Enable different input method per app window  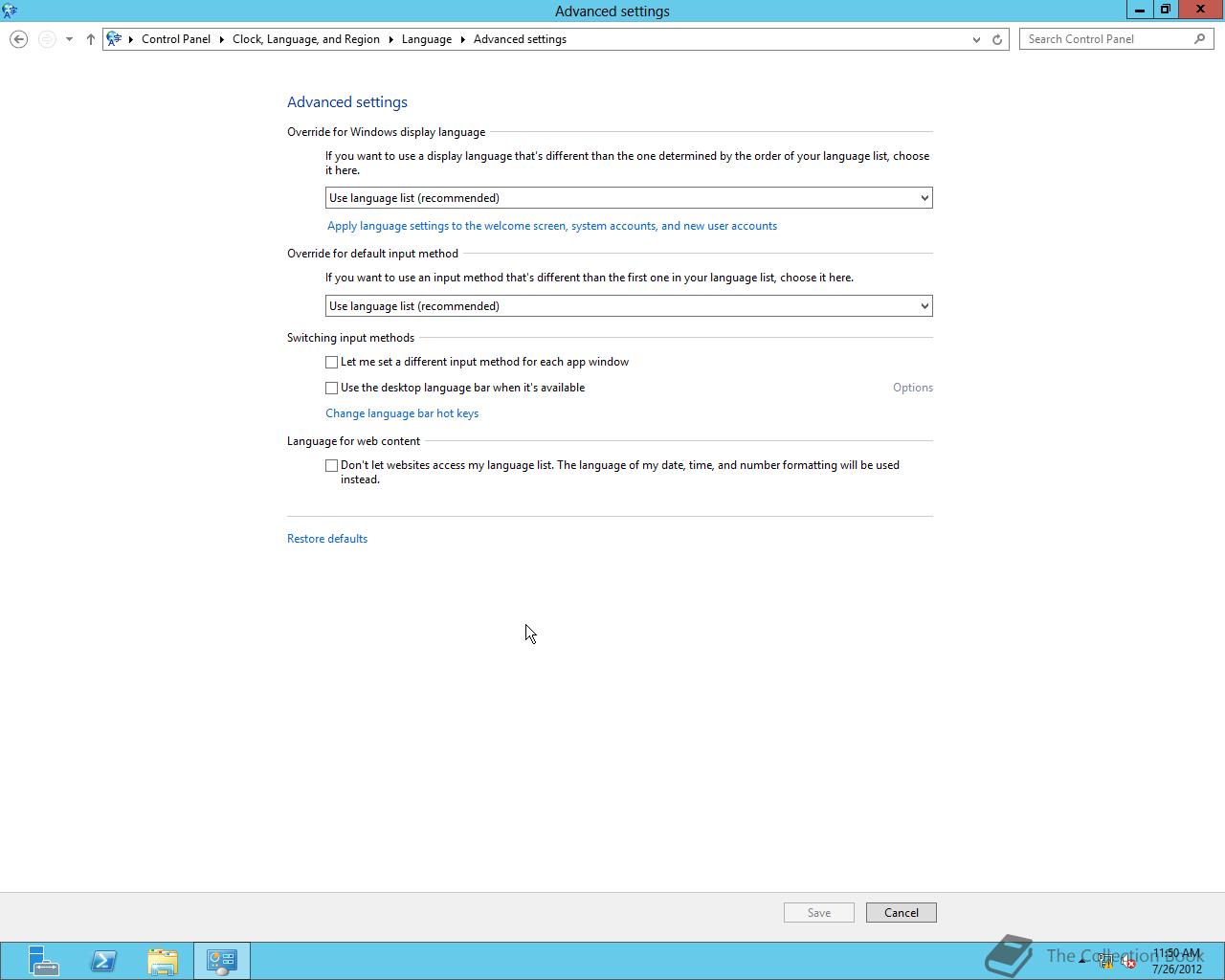pos(332,362)
